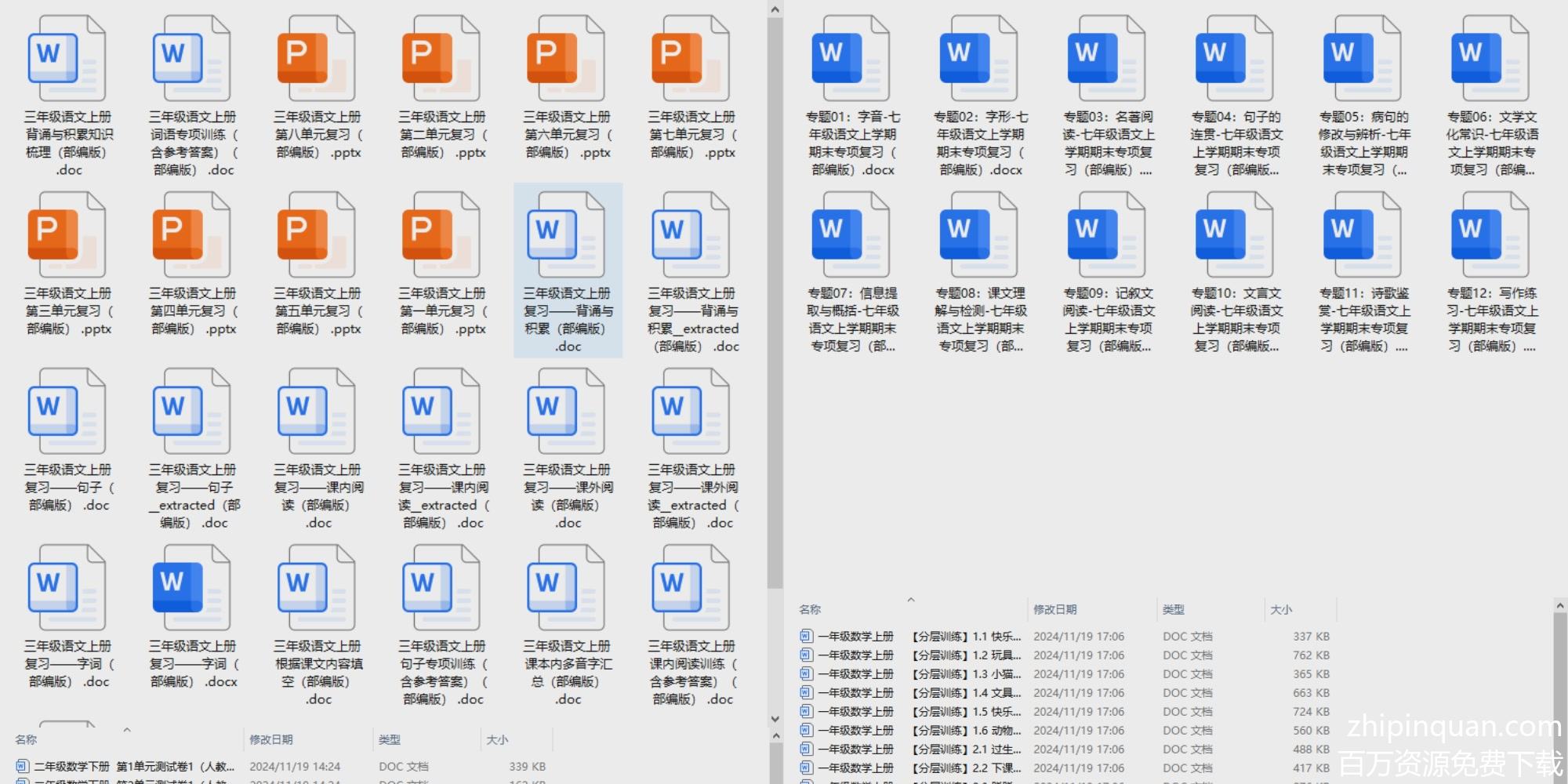Select 二年级数学下册 第1单元测试卷1 row

point(133,767)
